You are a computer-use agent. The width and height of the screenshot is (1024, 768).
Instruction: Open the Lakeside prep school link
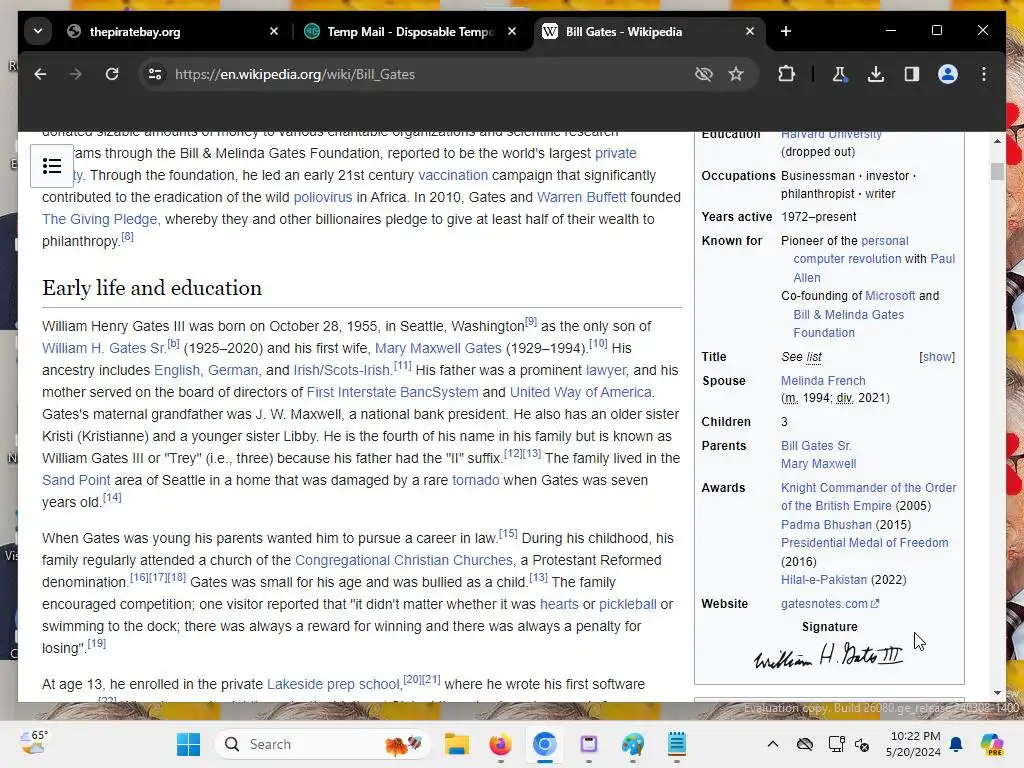click(x=333, y=684)
